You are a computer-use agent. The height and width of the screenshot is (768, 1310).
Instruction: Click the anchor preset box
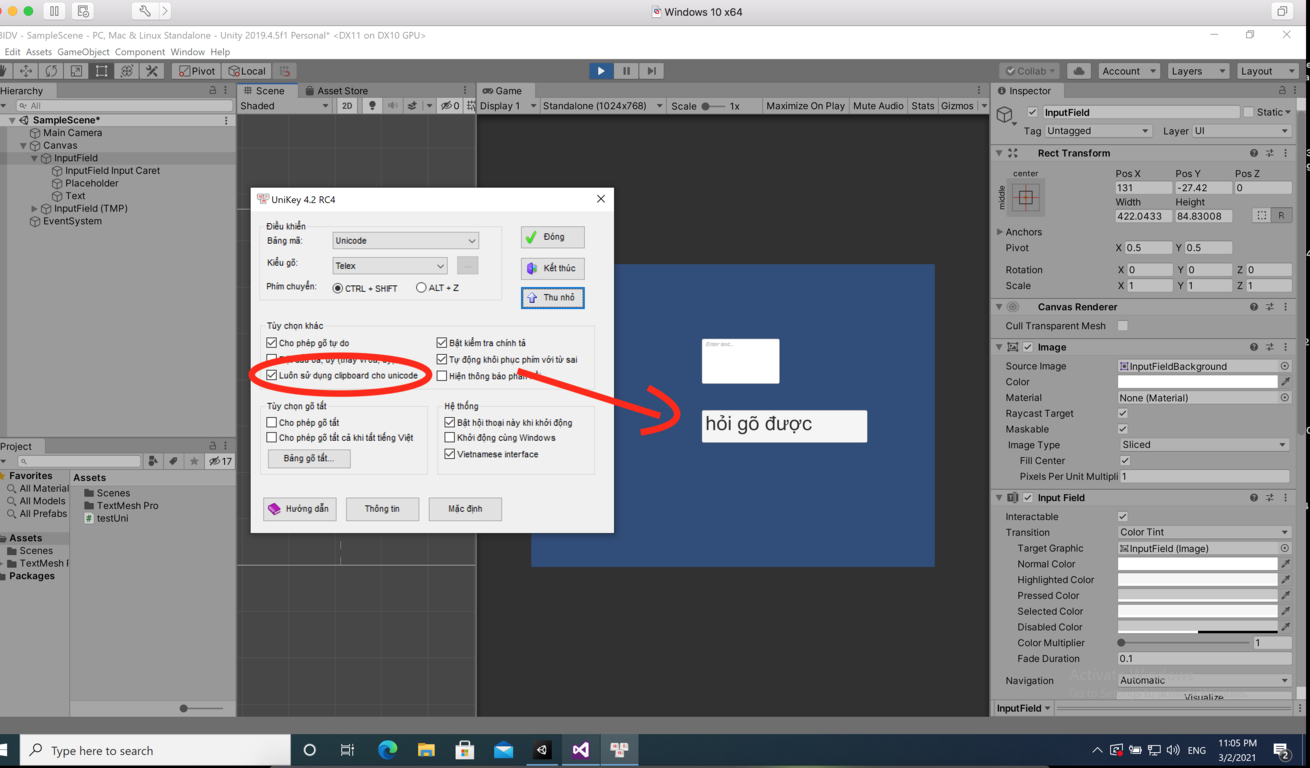pos(1025,197)
